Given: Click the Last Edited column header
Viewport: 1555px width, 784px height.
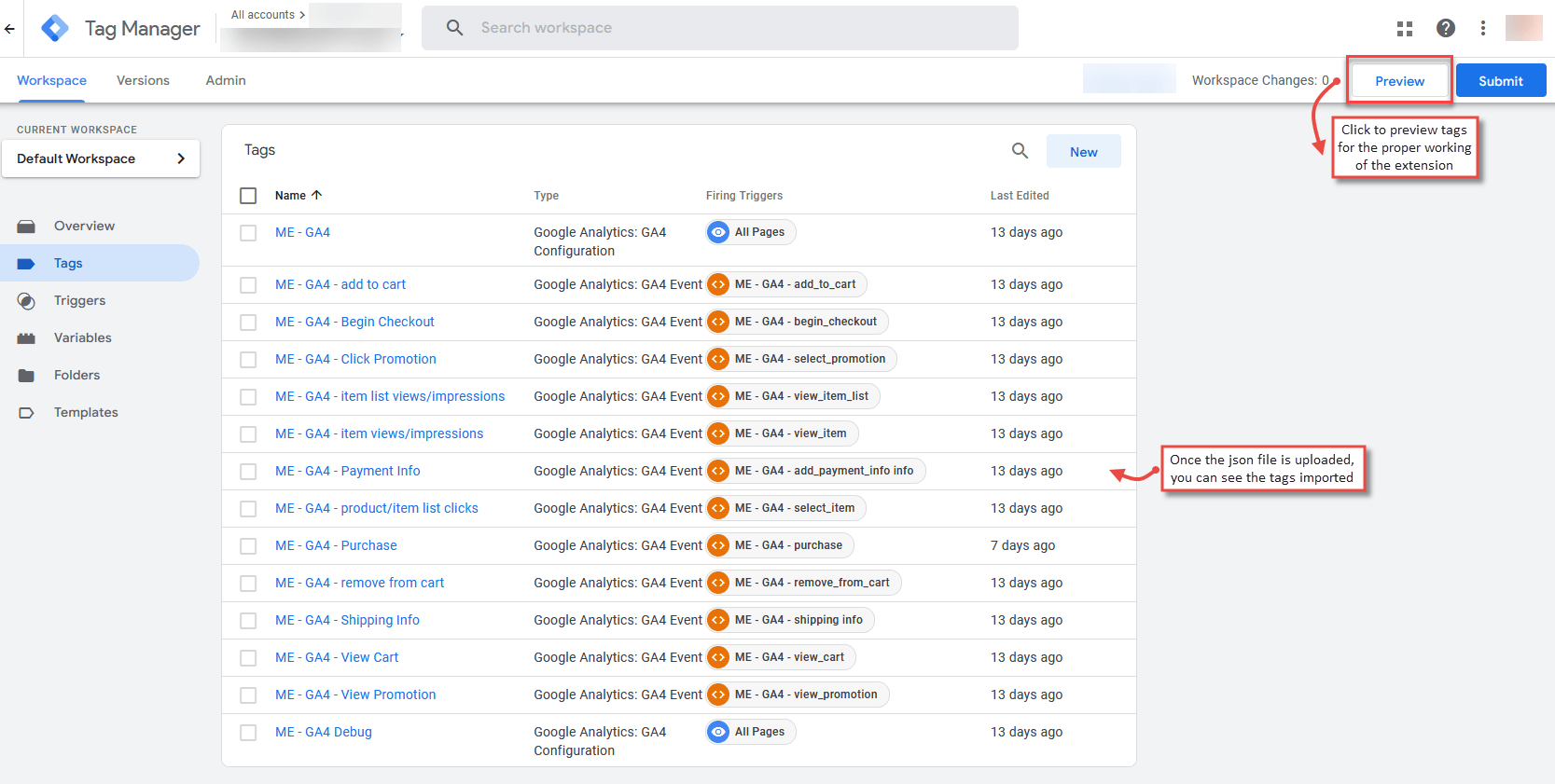Looking at the screenshot, I should (x=1020, y=196).
